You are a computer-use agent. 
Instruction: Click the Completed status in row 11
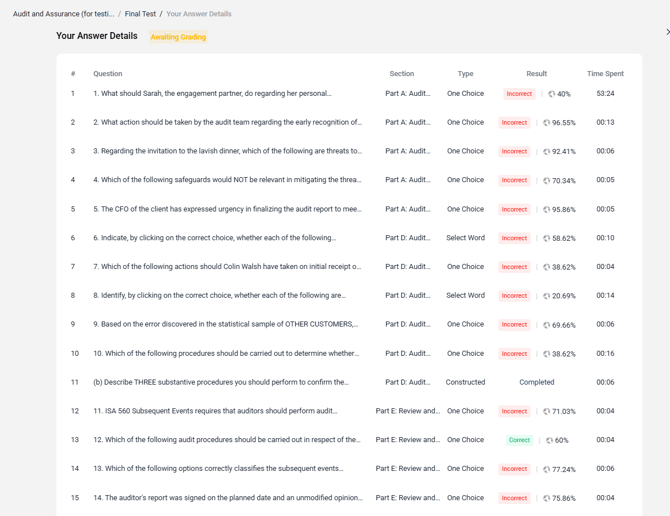[536, 382]
